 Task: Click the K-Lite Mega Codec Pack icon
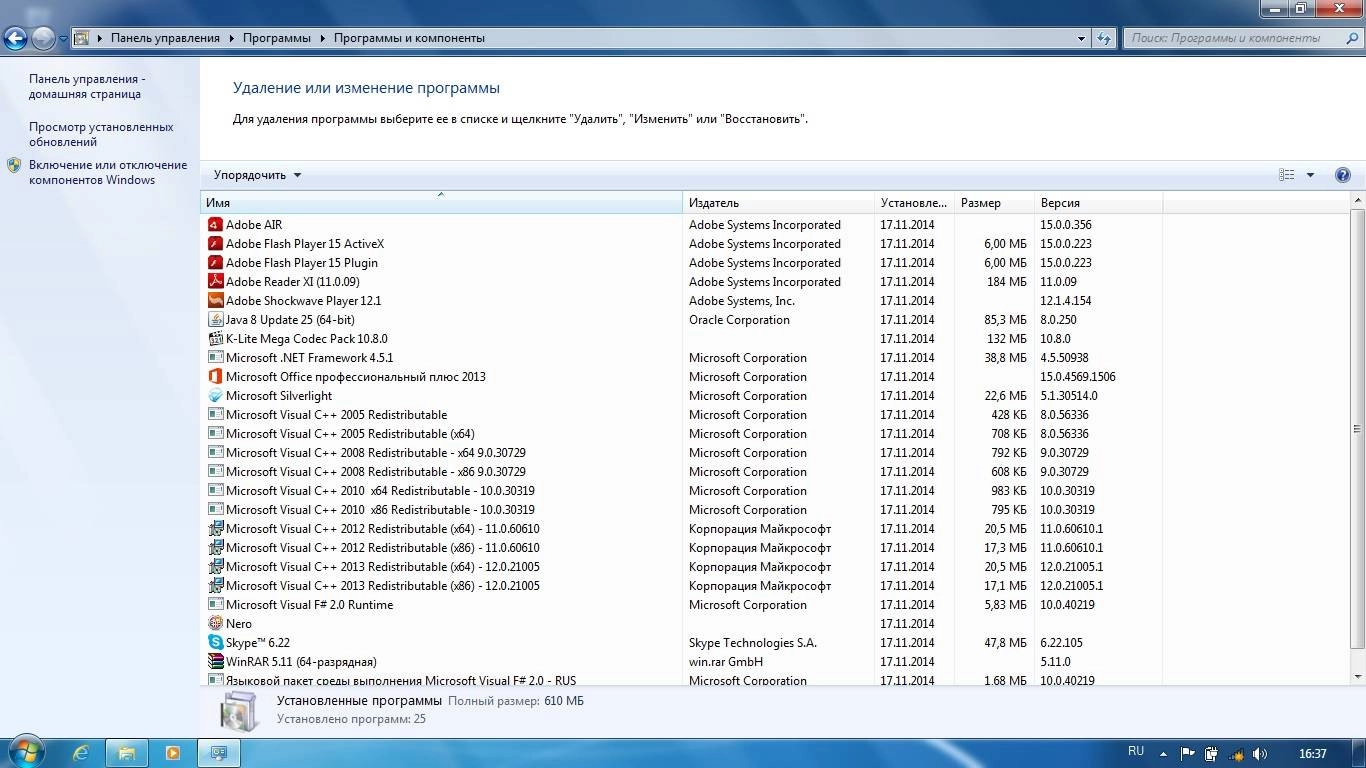click(215, 339)
